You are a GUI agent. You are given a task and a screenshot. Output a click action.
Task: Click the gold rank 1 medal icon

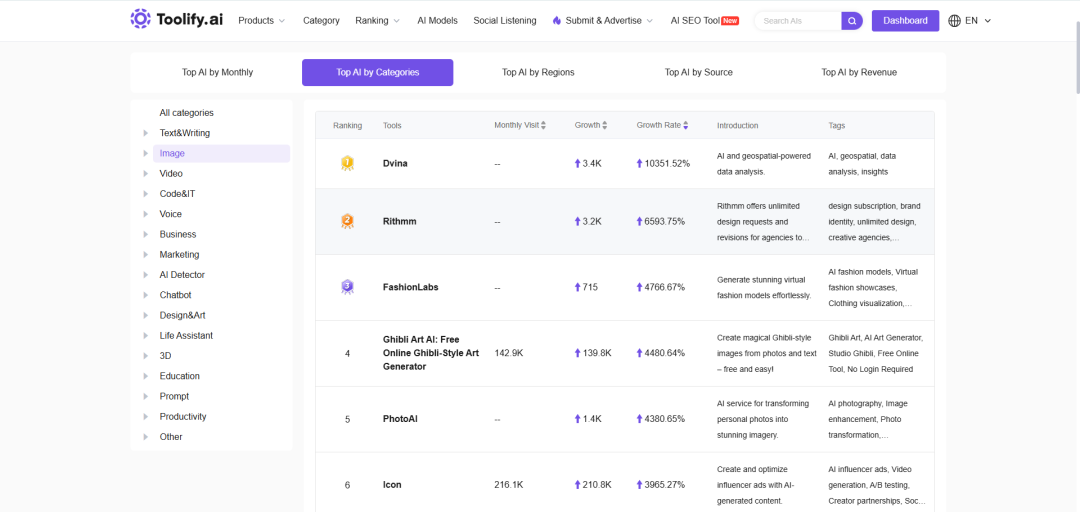(347, 163)
